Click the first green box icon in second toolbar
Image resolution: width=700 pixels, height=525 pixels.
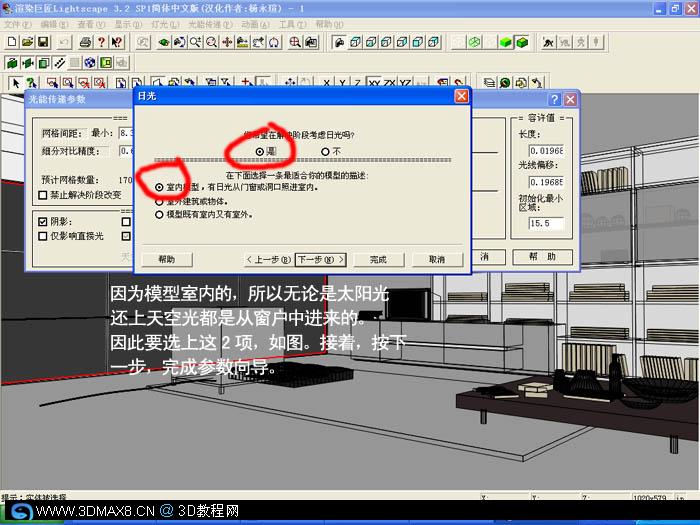coord(12,63)
